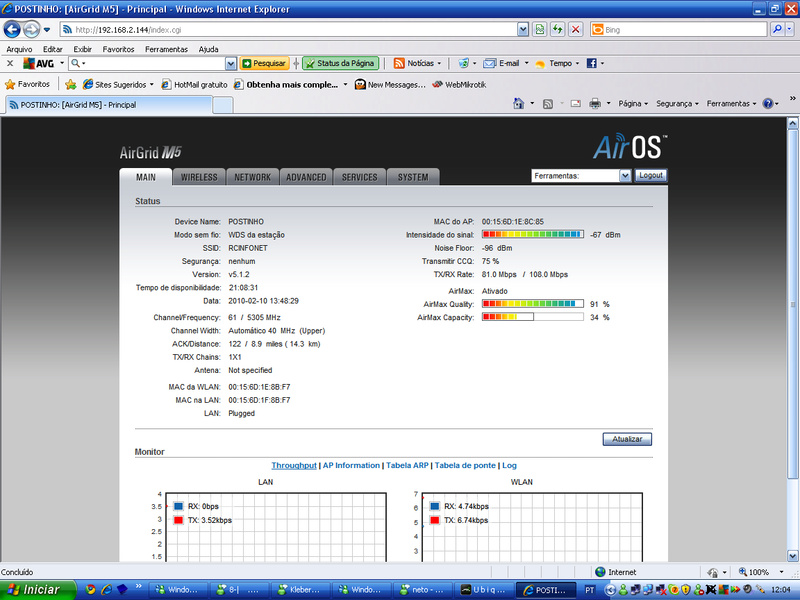800x600 pixels.
Task: Open AVG Status da Página
Action: tap(341, 63)
